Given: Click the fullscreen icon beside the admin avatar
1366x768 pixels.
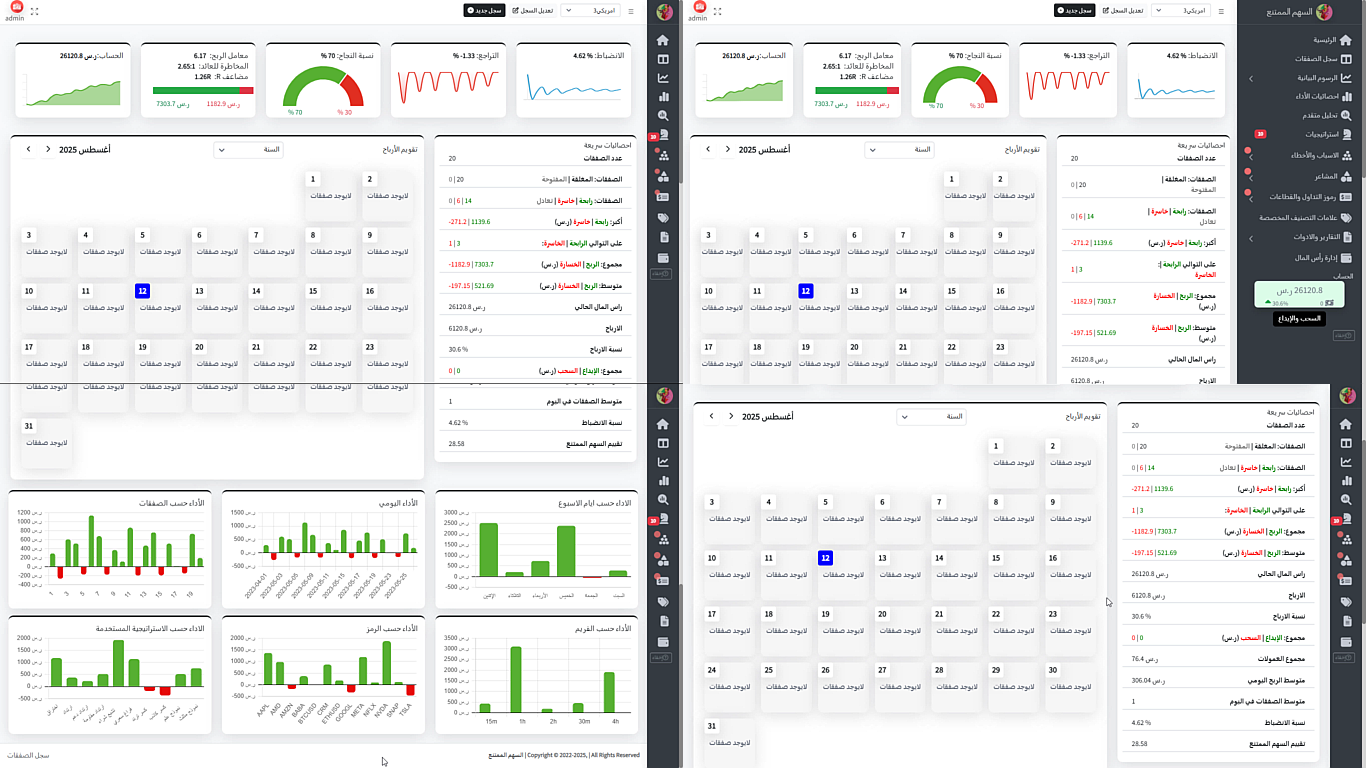Looking at the screenshot, I should coord(35,11).
